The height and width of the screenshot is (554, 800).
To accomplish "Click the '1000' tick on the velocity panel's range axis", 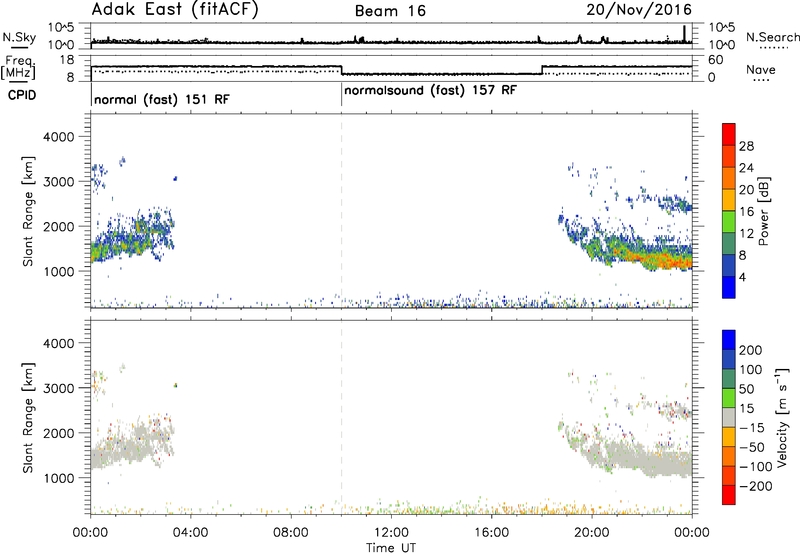I will pos(58,478).
